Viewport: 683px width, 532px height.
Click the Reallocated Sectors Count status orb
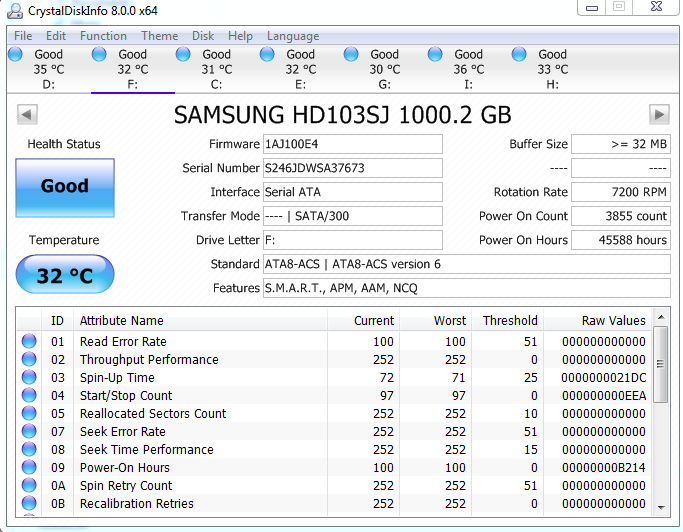tap(29, 414)
